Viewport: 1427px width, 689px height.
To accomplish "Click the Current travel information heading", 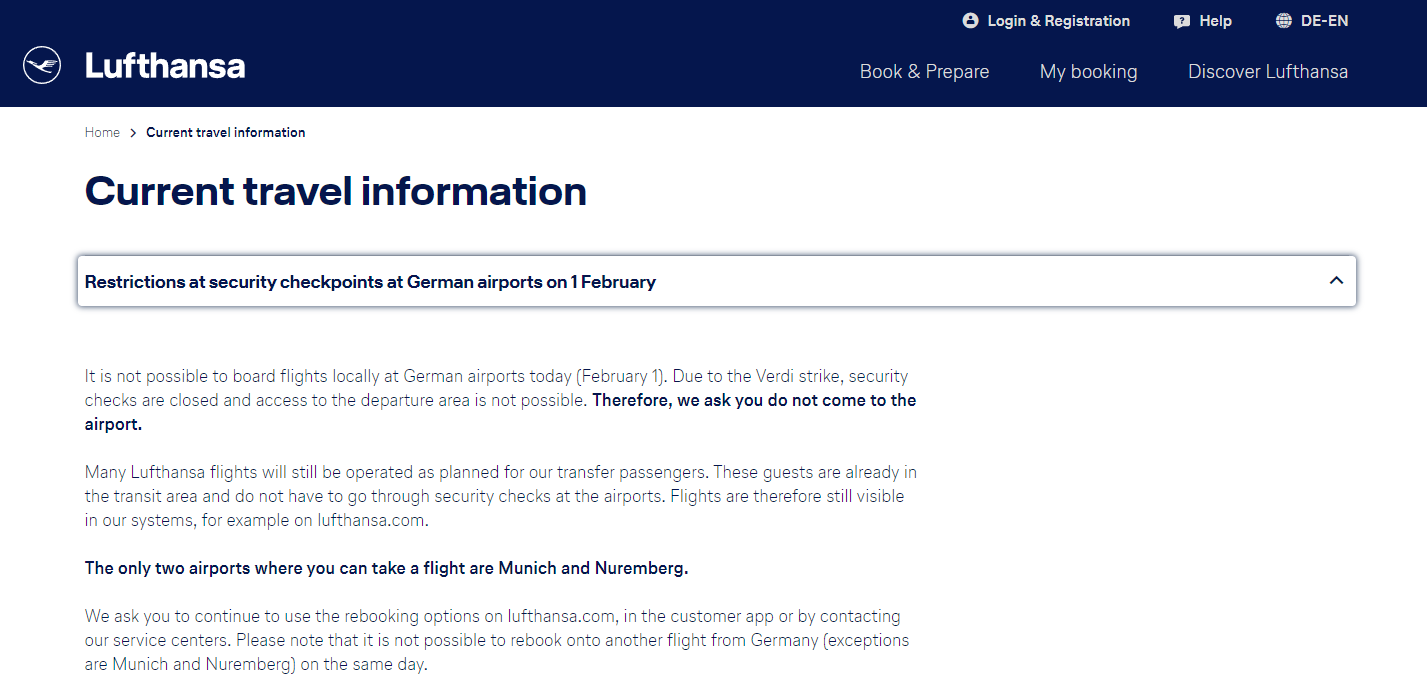I will [336, 191].
